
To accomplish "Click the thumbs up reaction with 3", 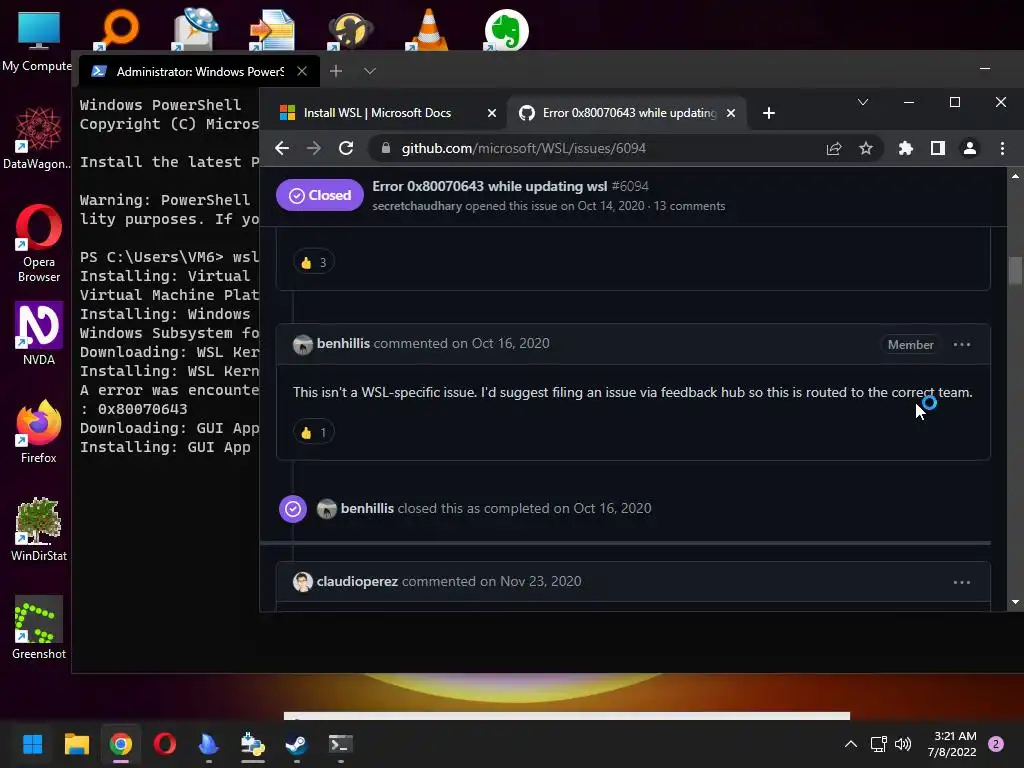I will pos(313,263).
